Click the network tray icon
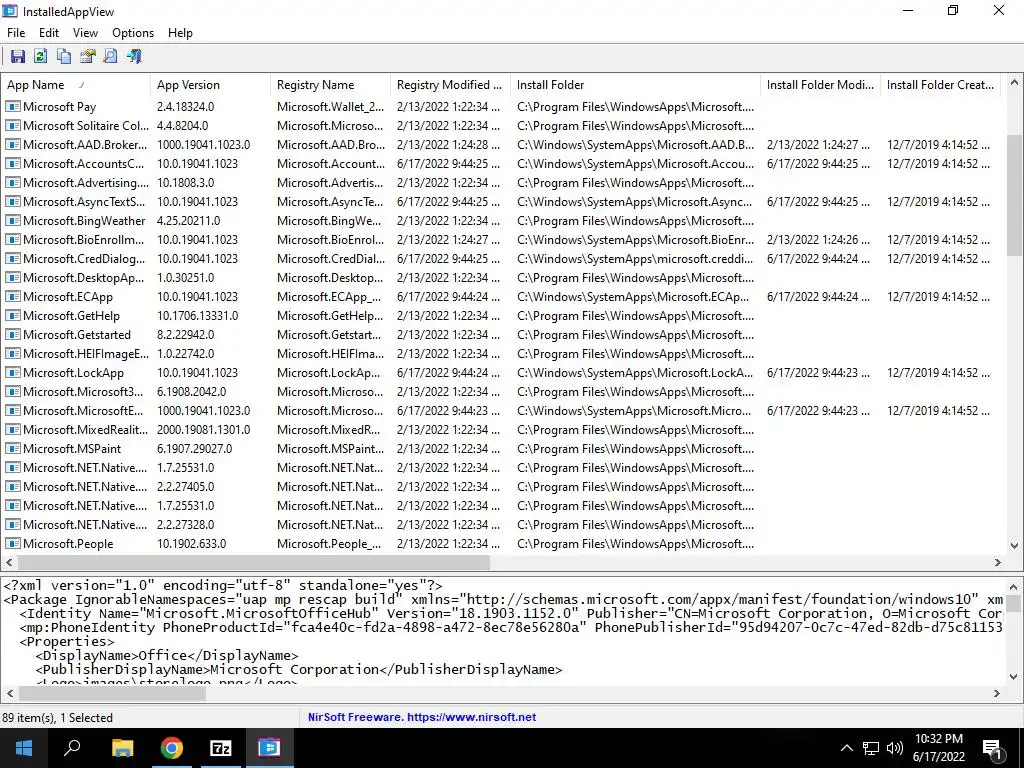This screenshot has width=1024, height=768. click(x=871, y=748)
